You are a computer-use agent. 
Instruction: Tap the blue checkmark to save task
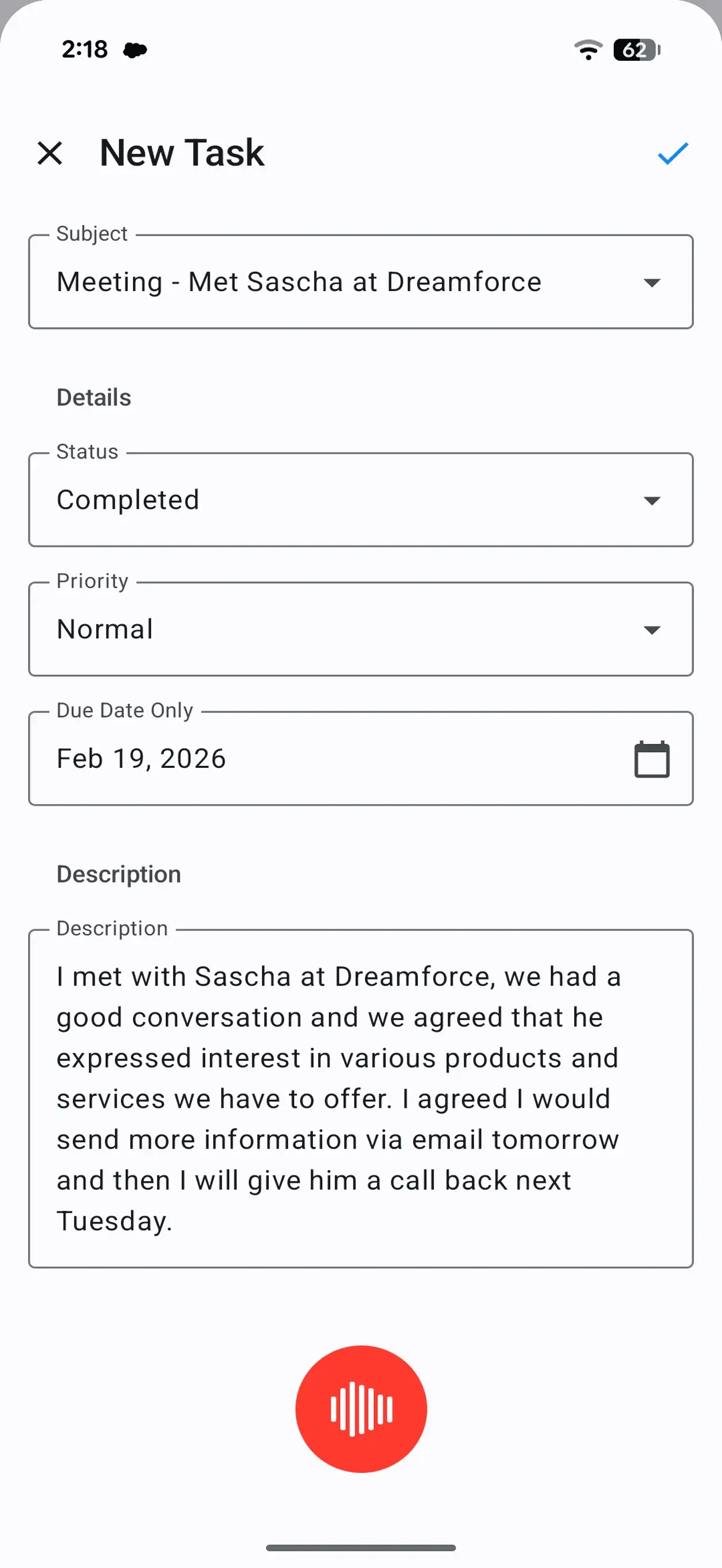672,154
